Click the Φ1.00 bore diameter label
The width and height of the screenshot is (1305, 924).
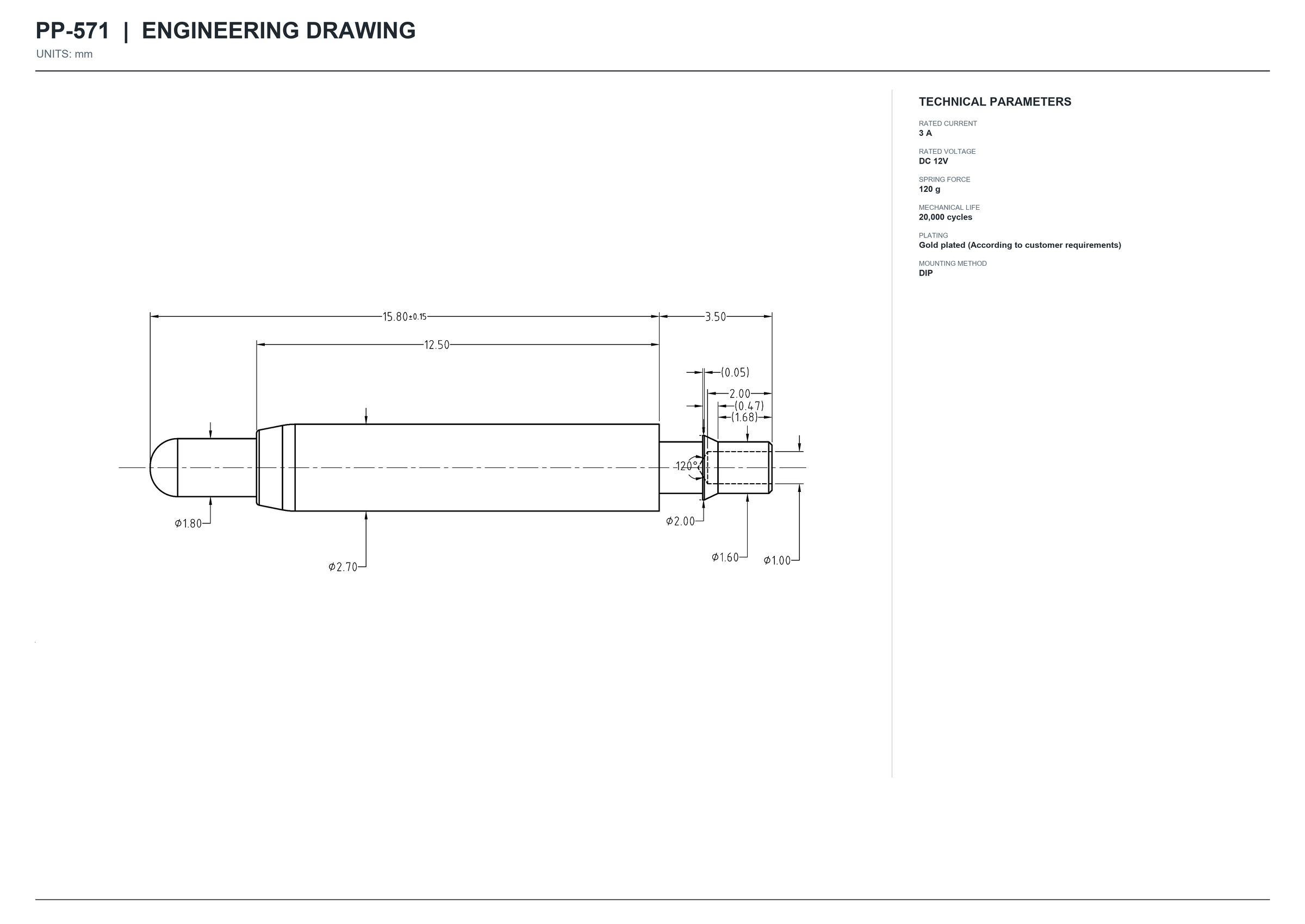777,561
